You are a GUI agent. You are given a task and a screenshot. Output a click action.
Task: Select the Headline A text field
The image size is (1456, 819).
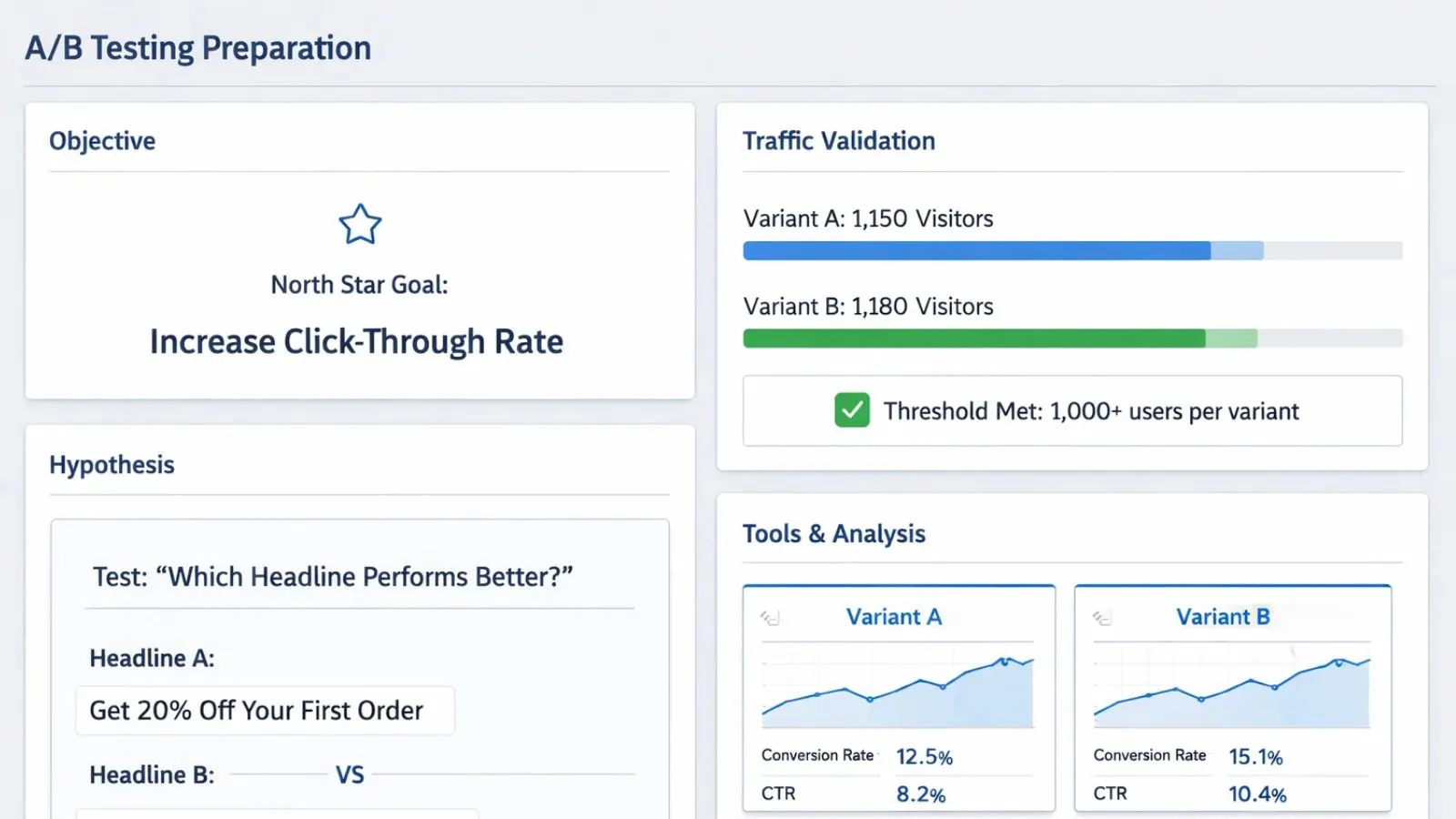[265, 711]
